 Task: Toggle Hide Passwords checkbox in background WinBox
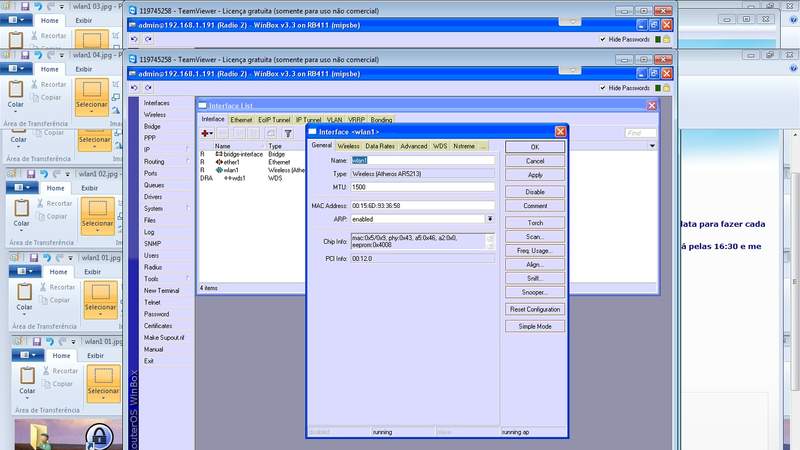pyautogui.click(x=603, y=39)
